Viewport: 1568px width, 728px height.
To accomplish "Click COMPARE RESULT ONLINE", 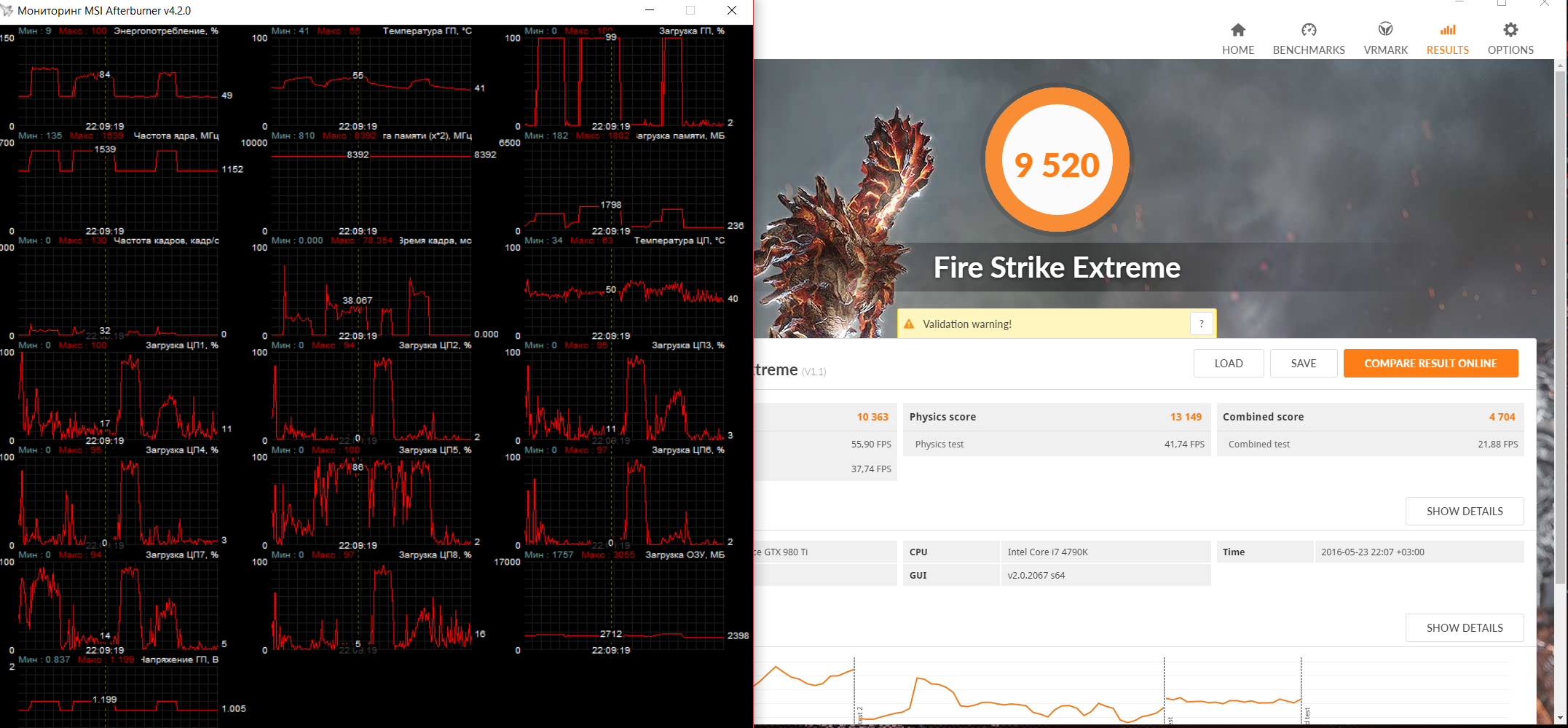I will (1430, 364).
